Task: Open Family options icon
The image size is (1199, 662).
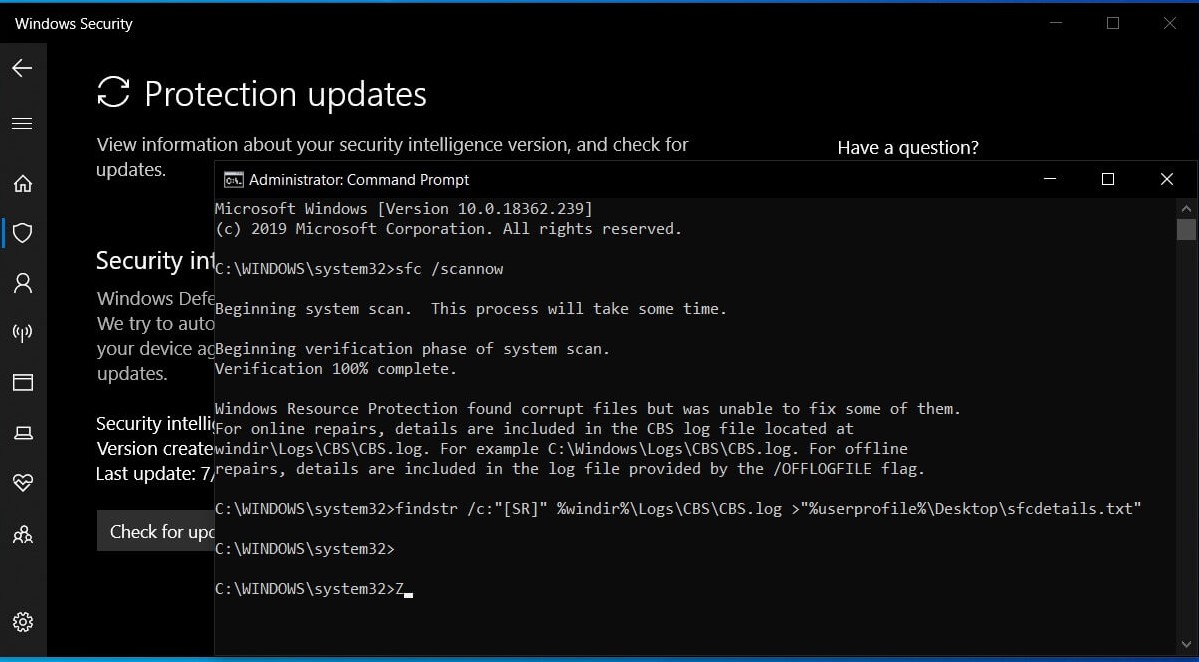Action: (x=23, y=534)
